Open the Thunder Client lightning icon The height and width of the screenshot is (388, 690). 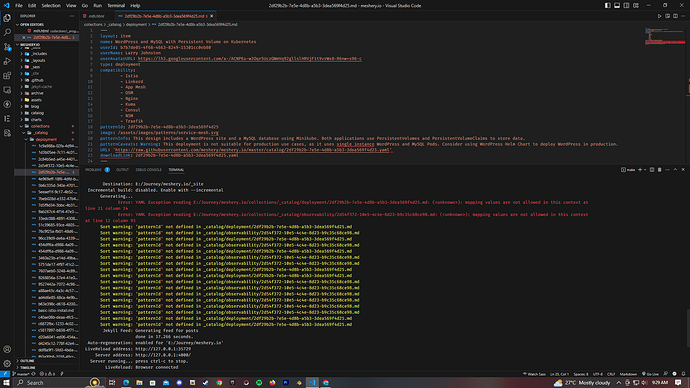pyautogui.click(x=7, y=104)
